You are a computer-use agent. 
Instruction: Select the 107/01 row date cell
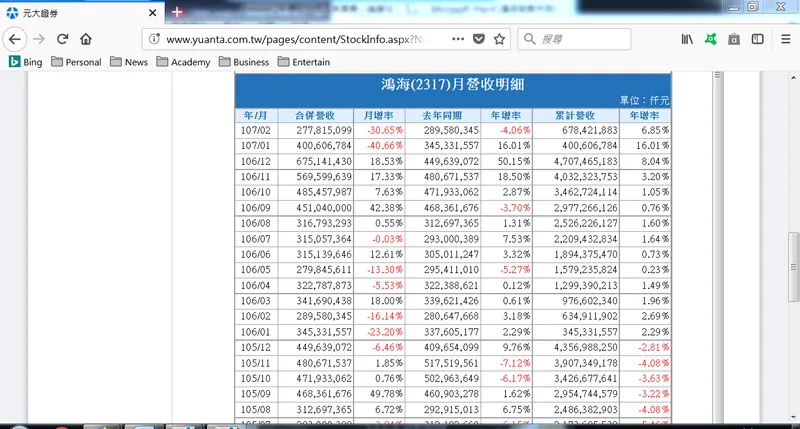256,146
